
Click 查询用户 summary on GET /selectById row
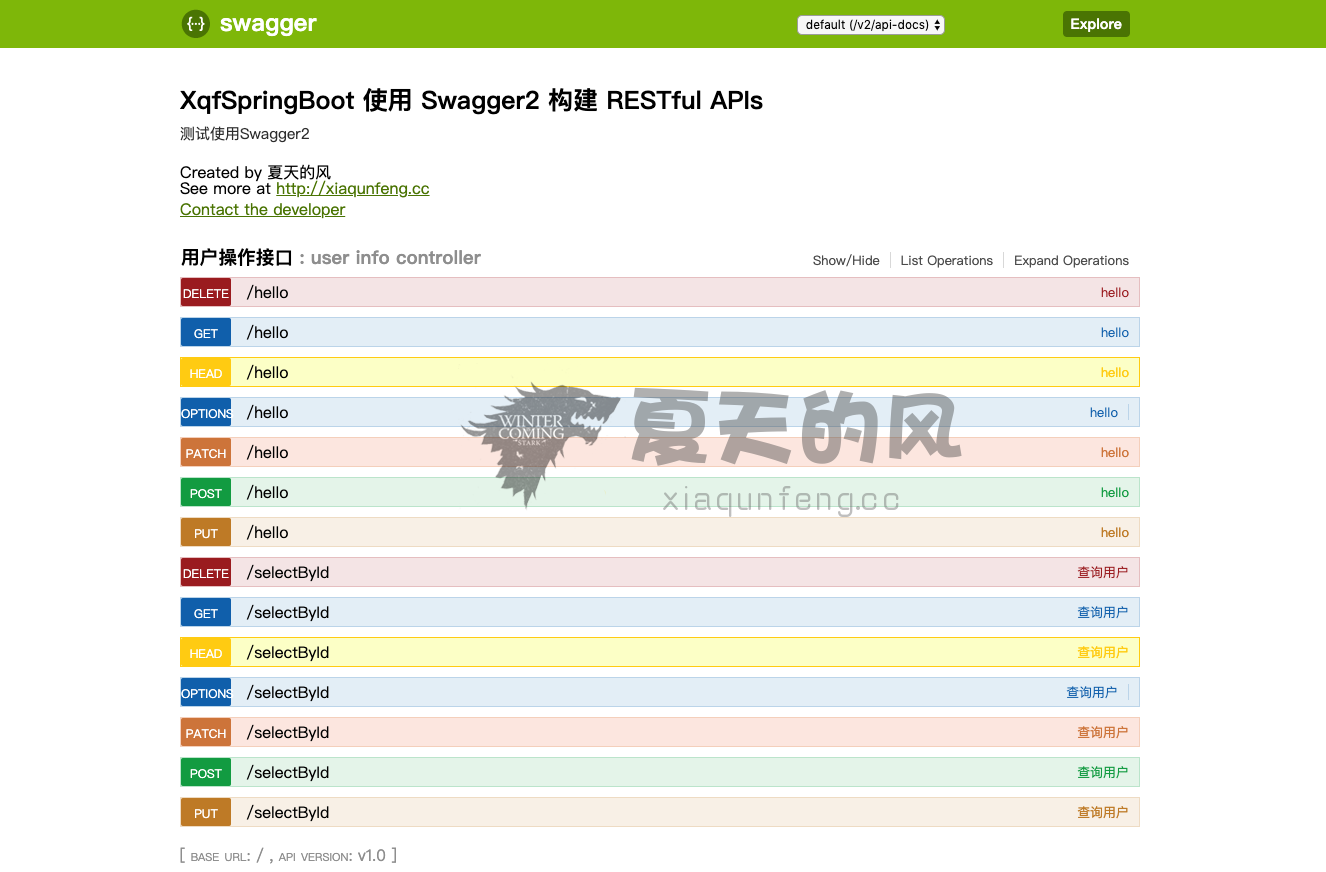point(1103,613)
